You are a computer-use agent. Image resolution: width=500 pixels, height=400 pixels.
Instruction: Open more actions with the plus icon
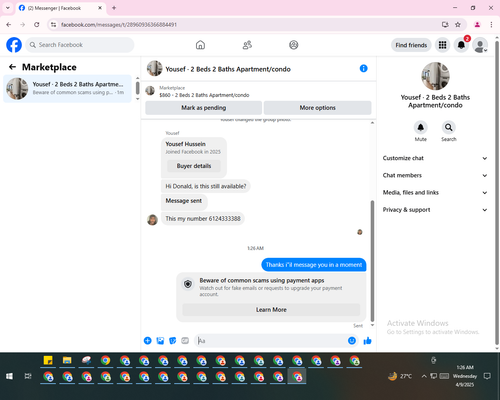(x=148, y=341)
